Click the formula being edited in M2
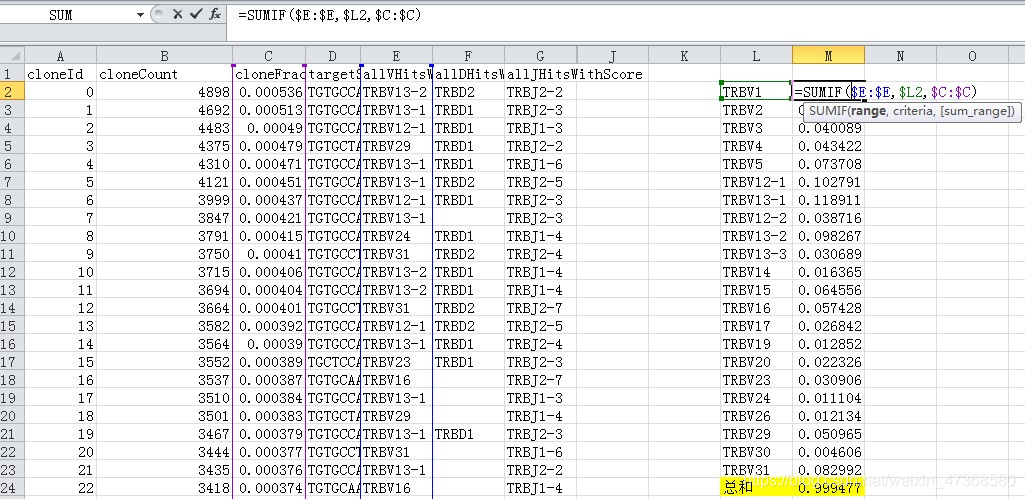The image size is (1025, 499). 886,92
